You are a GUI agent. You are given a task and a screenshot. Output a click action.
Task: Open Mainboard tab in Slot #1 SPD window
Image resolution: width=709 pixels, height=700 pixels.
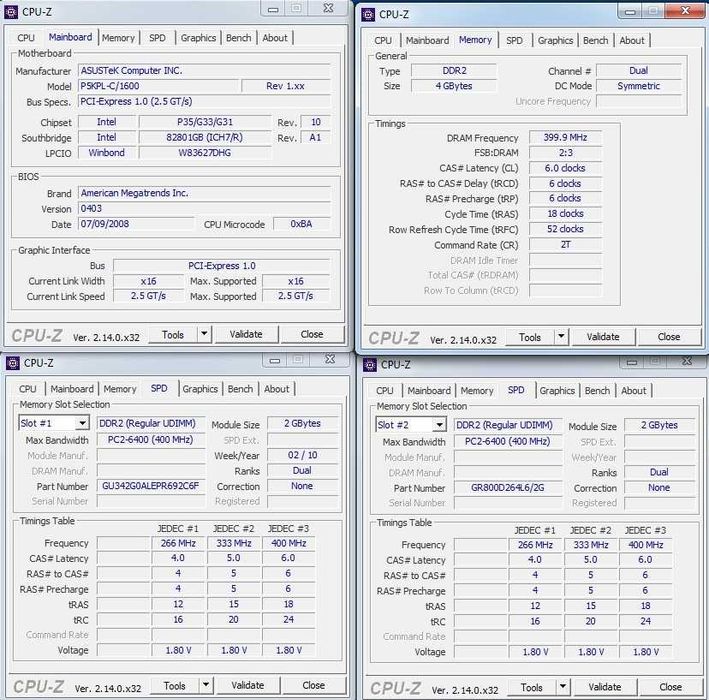tap(72, 389)
